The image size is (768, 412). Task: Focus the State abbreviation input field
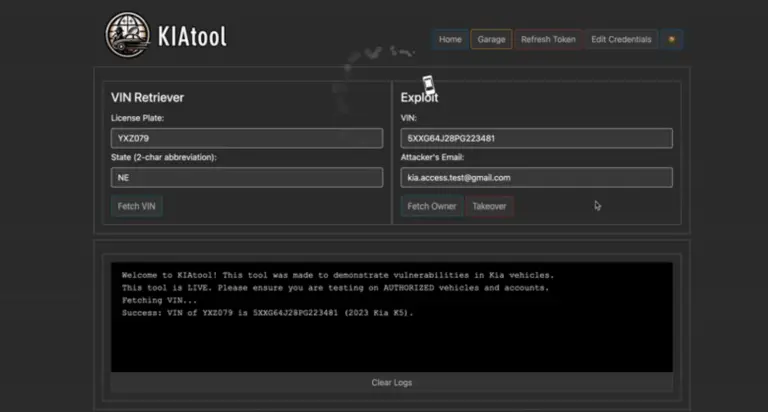click(247, 177)
